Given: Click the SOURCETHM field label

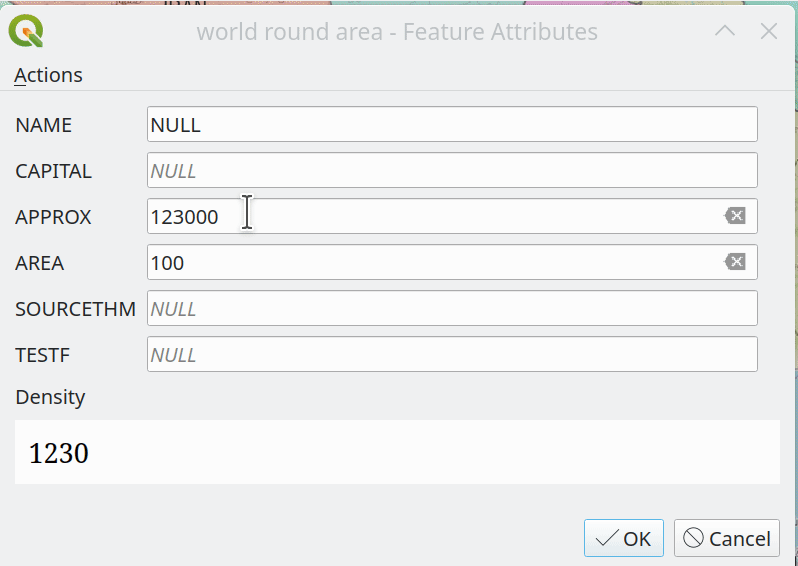Looking at the screenshot, I should [75, 309].
